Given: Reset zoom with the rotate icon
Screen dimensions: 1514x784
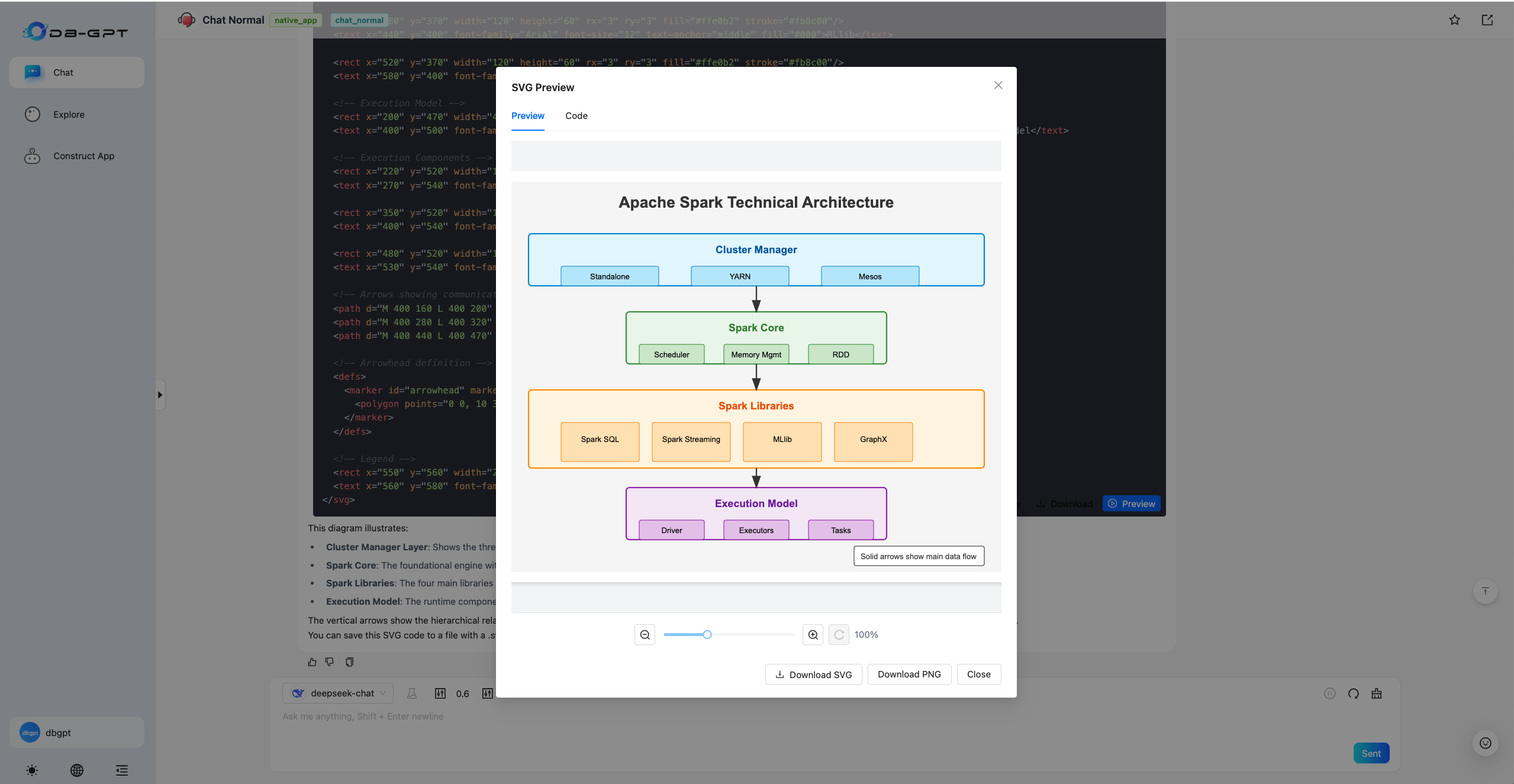Looking at the screenshot, I should pyautogui.click(x=839, y=635).
